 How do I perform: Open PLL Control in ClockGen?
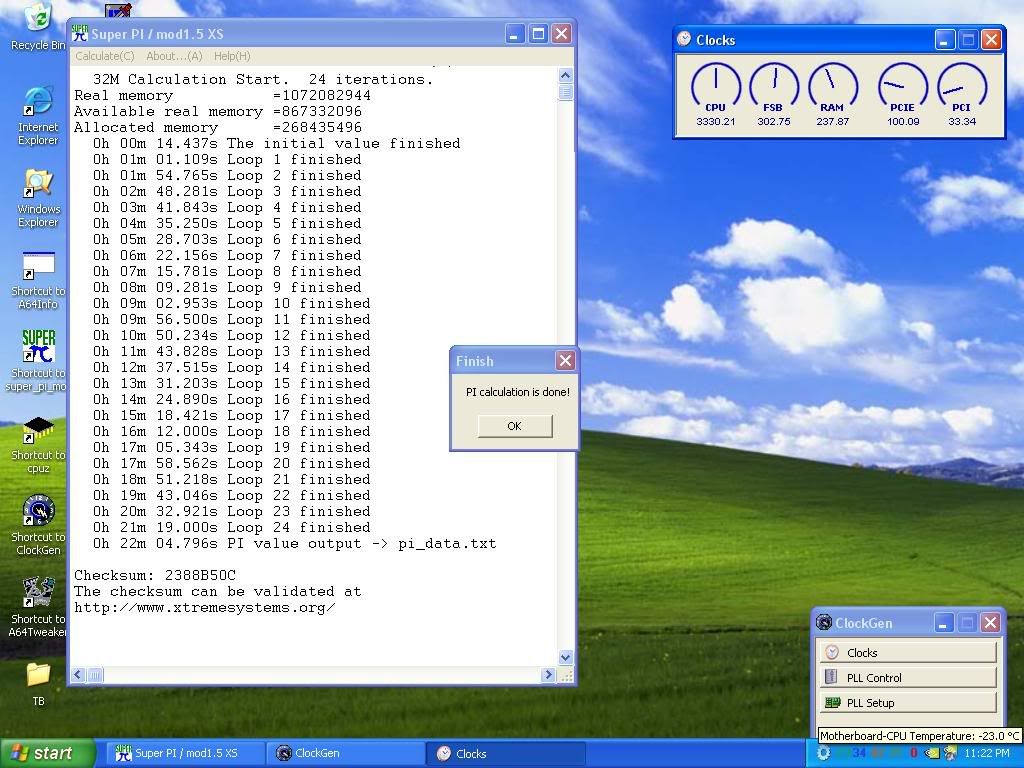(x=908, y=677)
